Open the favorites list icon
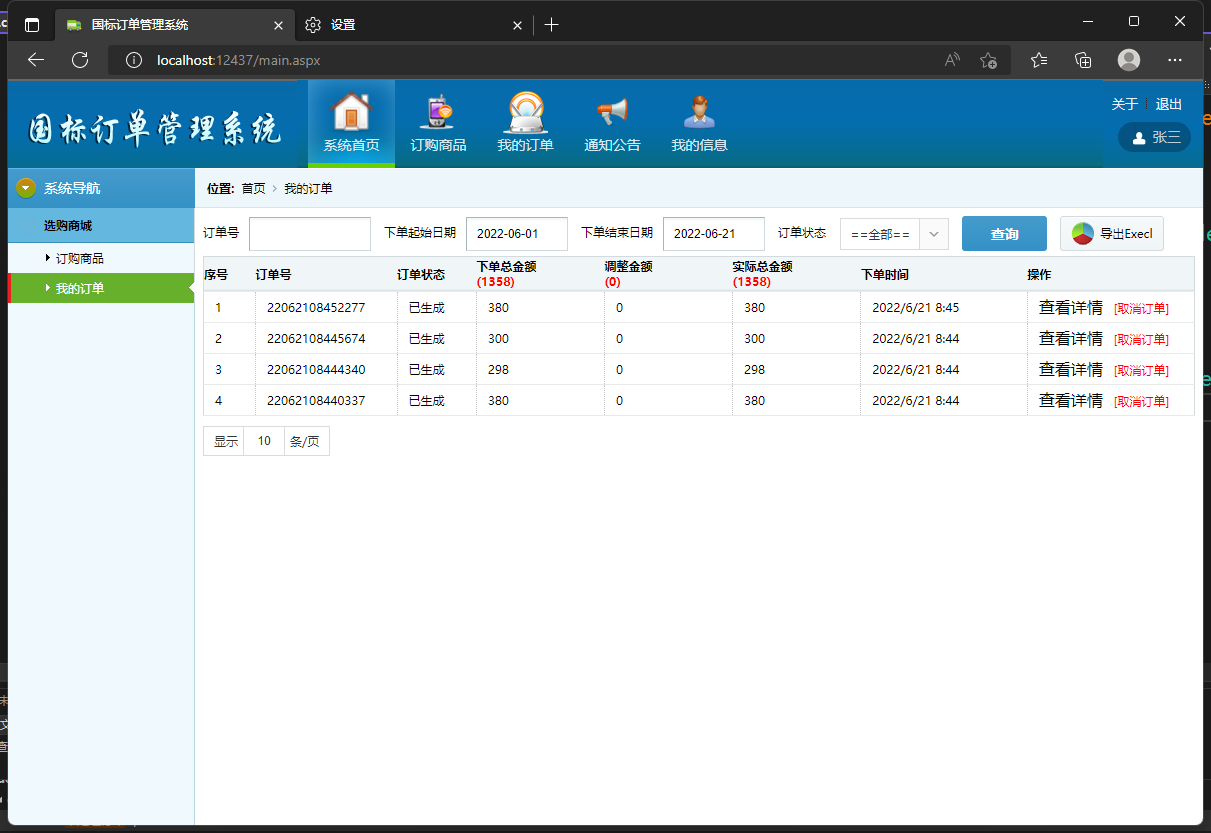1211x833 pixels. click(1039, 60)
